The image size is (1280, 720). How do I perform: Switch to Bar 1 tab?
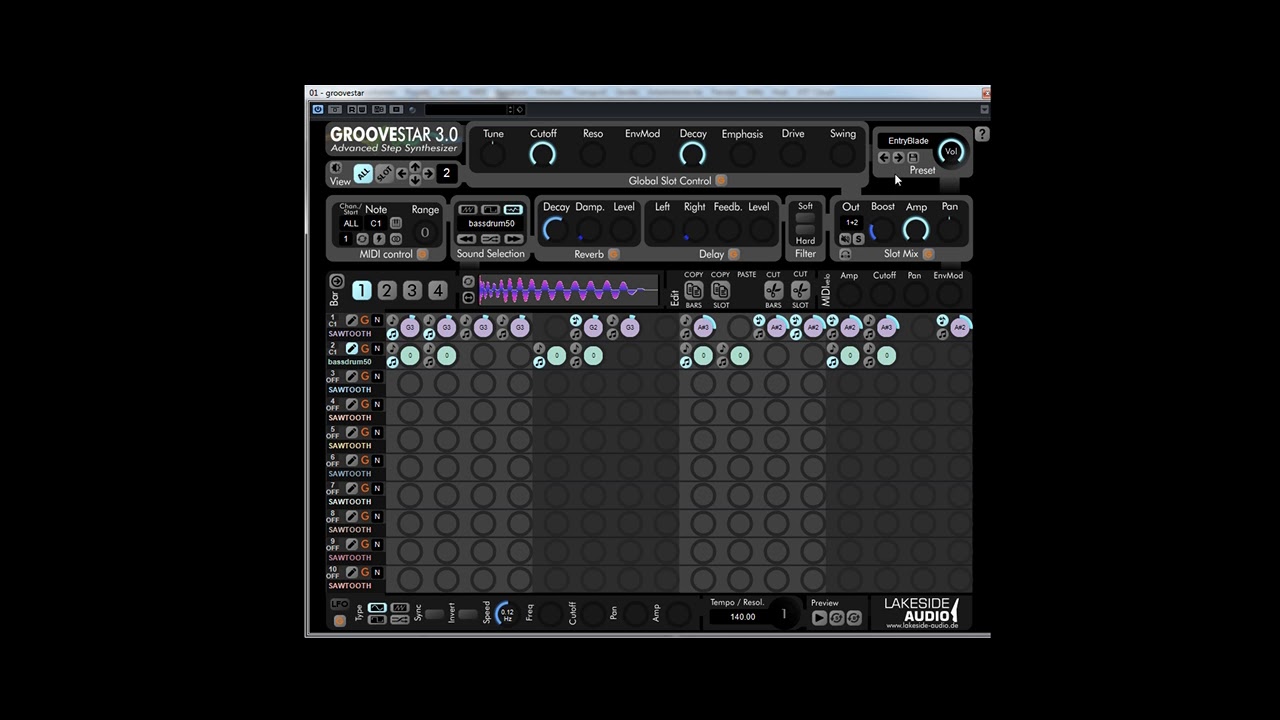361,290
